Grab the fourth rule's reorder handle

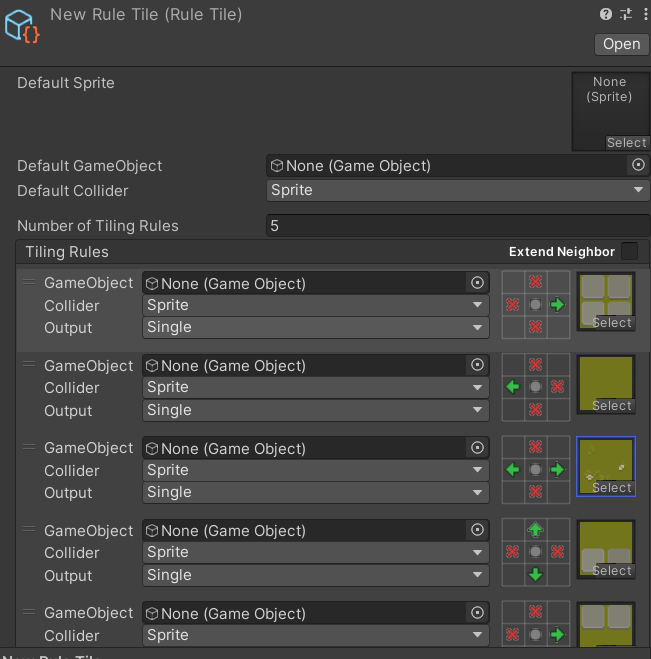pos(29,530)
